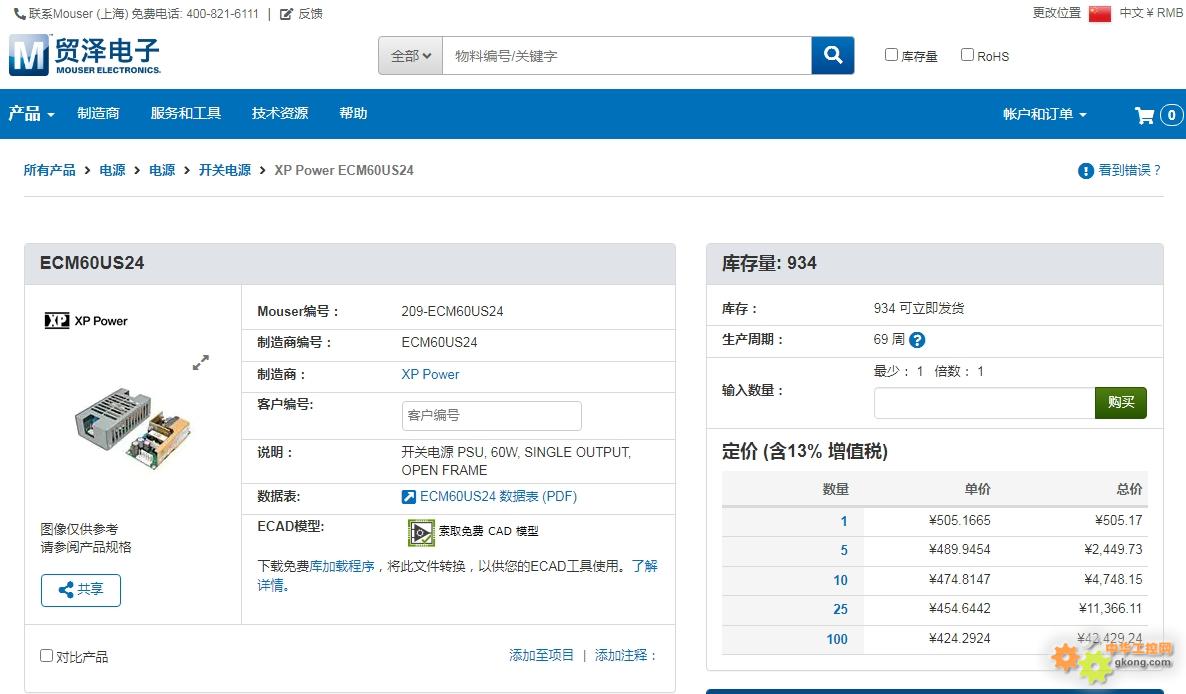Click the feedback edit icon
This screenshot has height=694, width=1186.
(286, 14)
